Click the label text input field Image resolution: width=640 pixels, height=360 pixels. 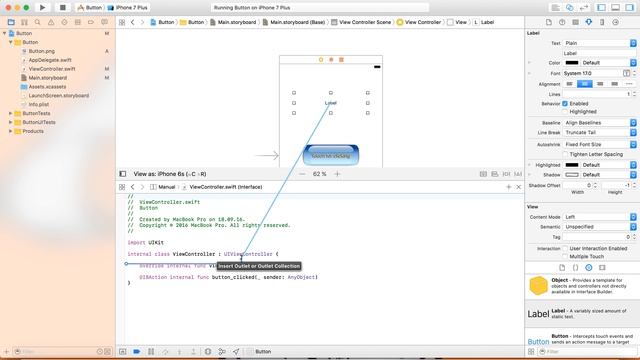(x=599, y=53)
